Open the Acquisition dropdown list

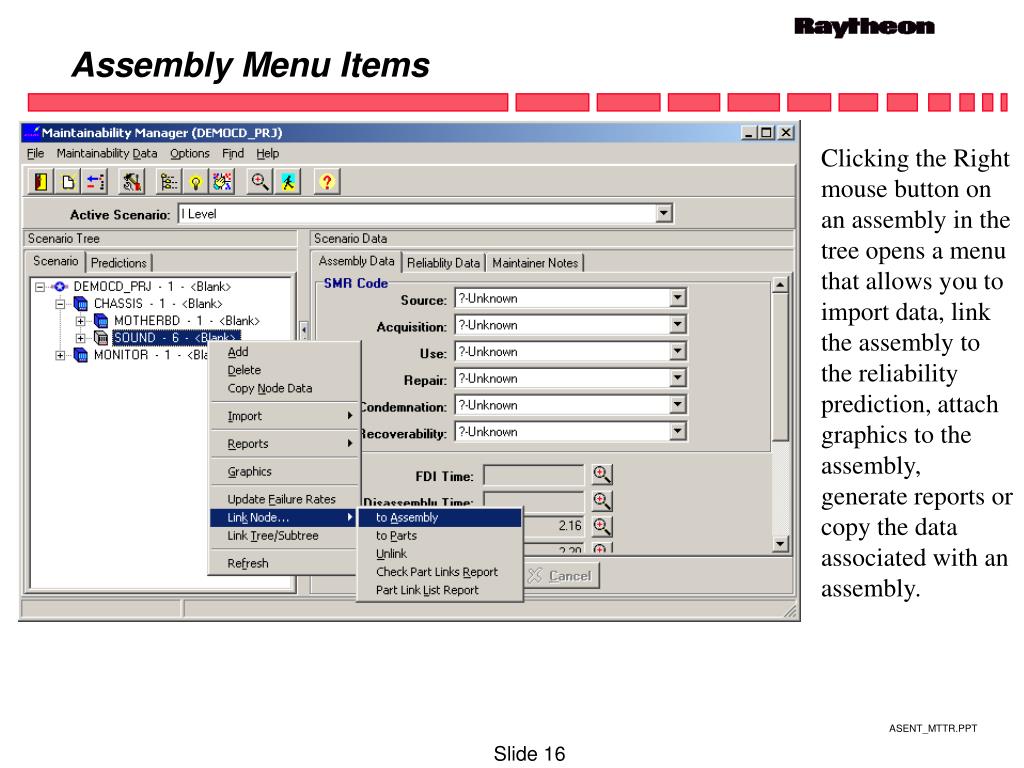[x=678, y=325]
